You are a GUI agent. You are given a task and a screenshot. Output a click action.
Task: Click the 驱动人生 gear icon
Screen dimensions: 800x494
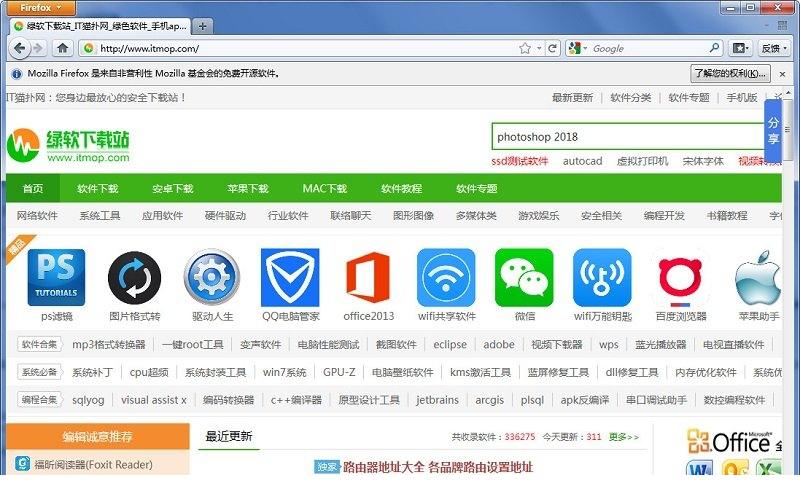pos(212,277)
